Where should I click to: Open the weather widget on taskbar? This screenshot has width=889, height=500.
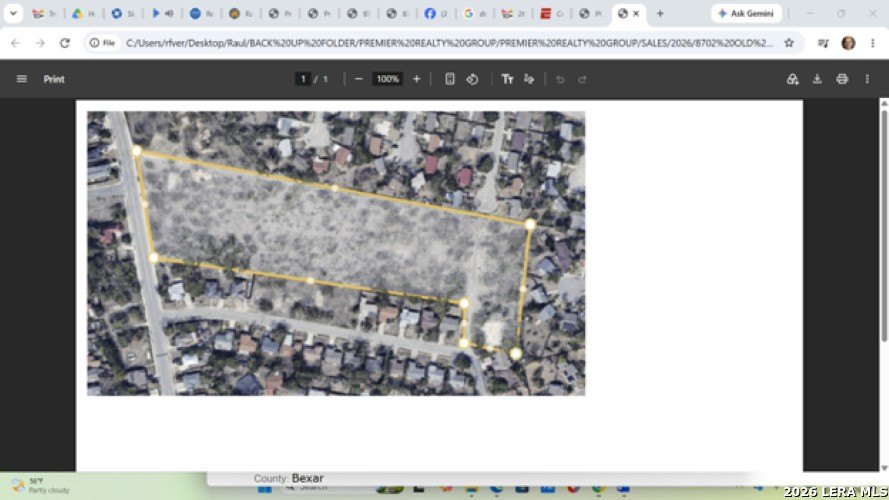pyautogui.click(x=41, y=485)
